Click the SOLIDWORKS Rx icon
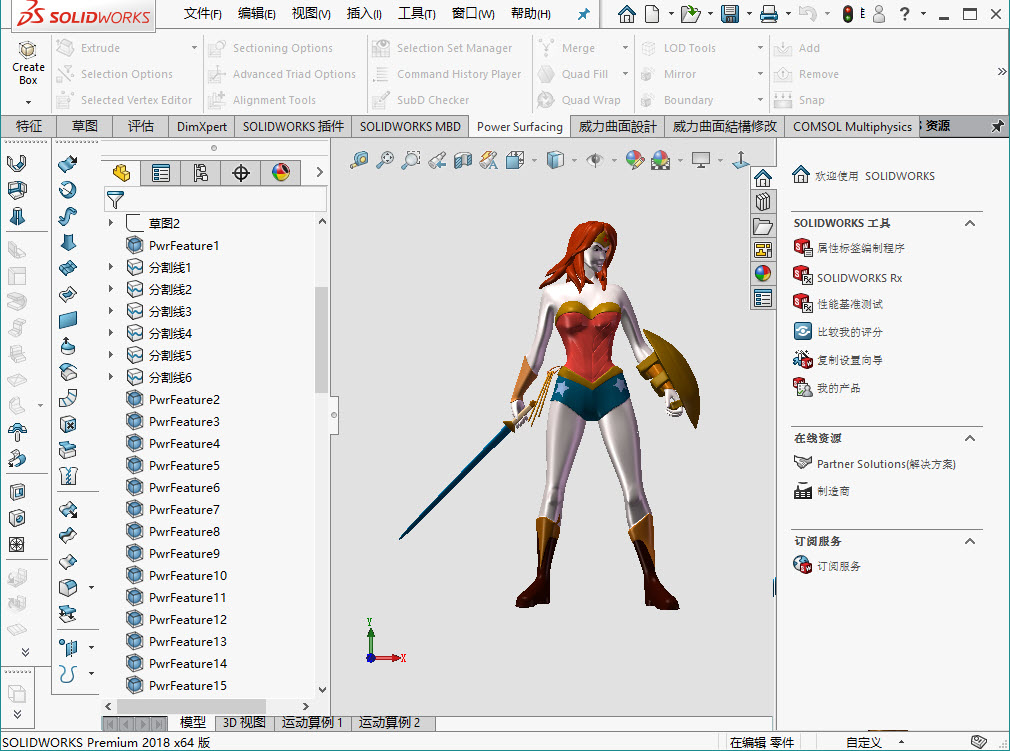1010x751 pixels. coord(803,275)
